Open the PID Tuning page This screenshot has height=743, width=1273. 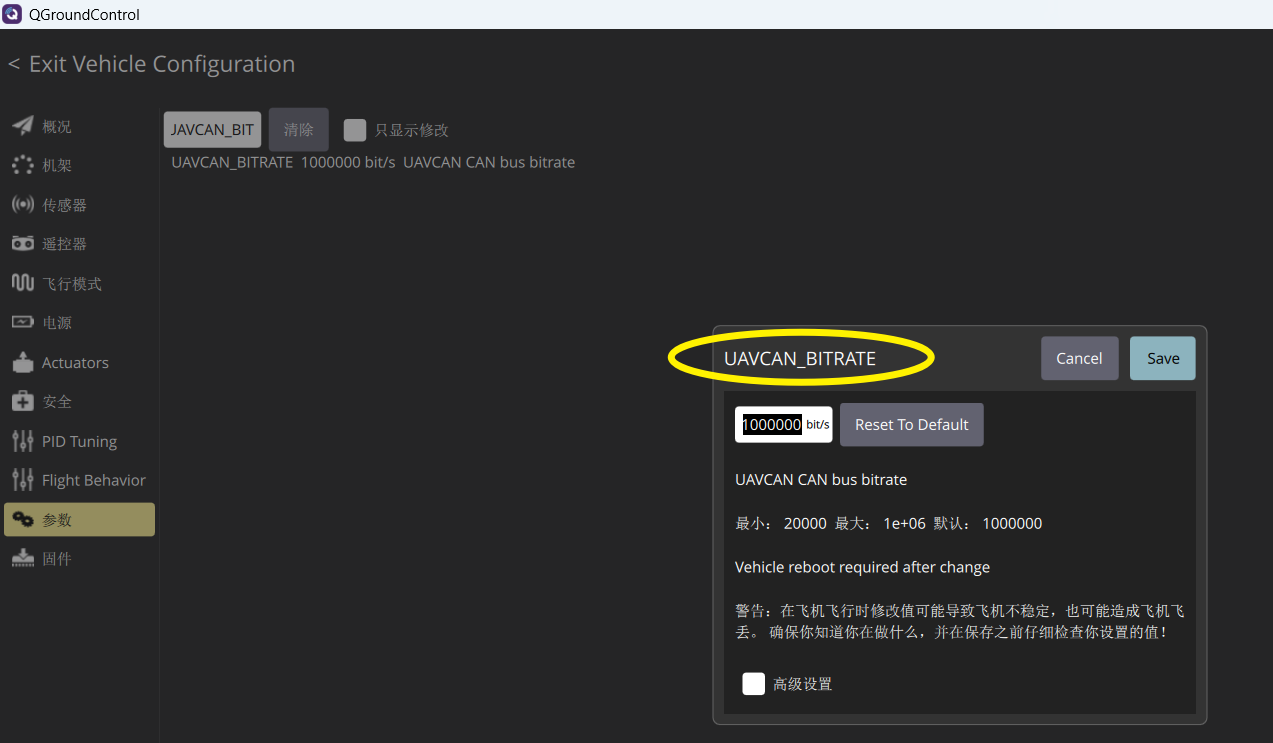tap(80, 441)
